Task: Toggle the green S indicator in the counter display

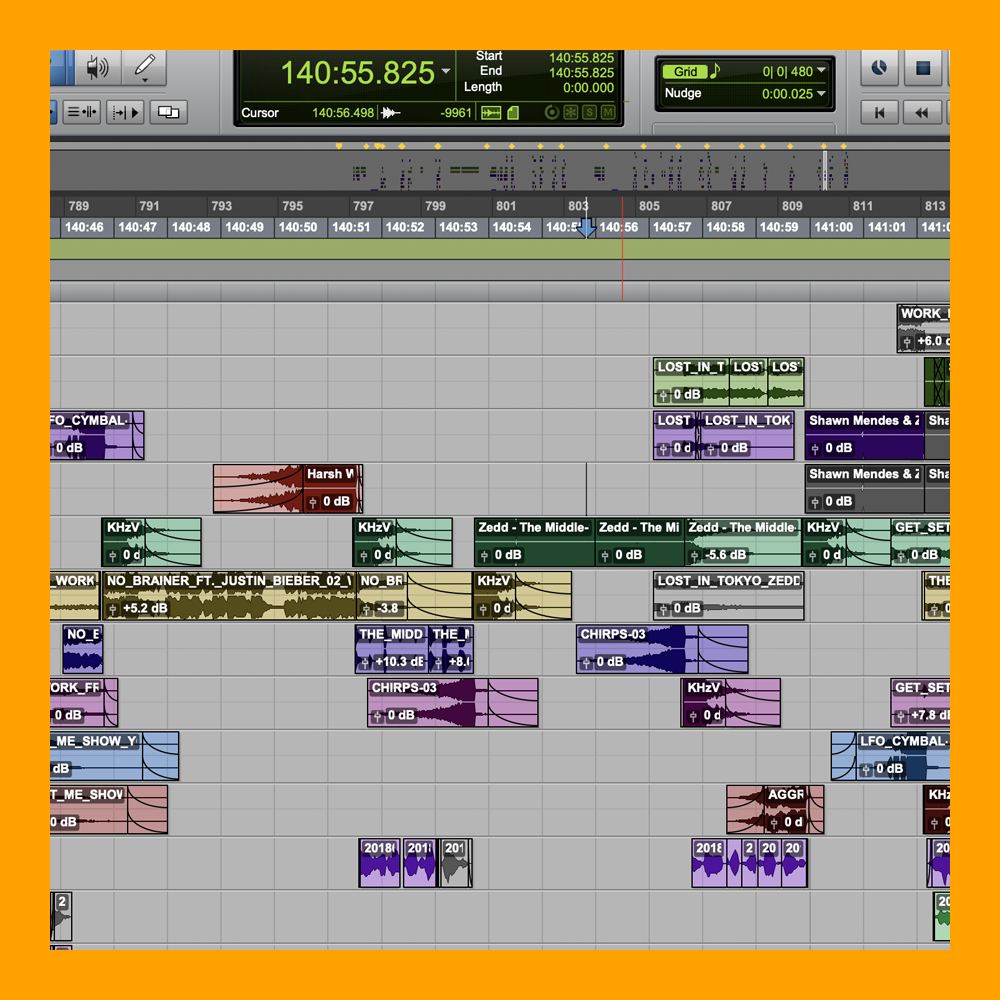Action: pyautogui.click(x=590, y=111)
